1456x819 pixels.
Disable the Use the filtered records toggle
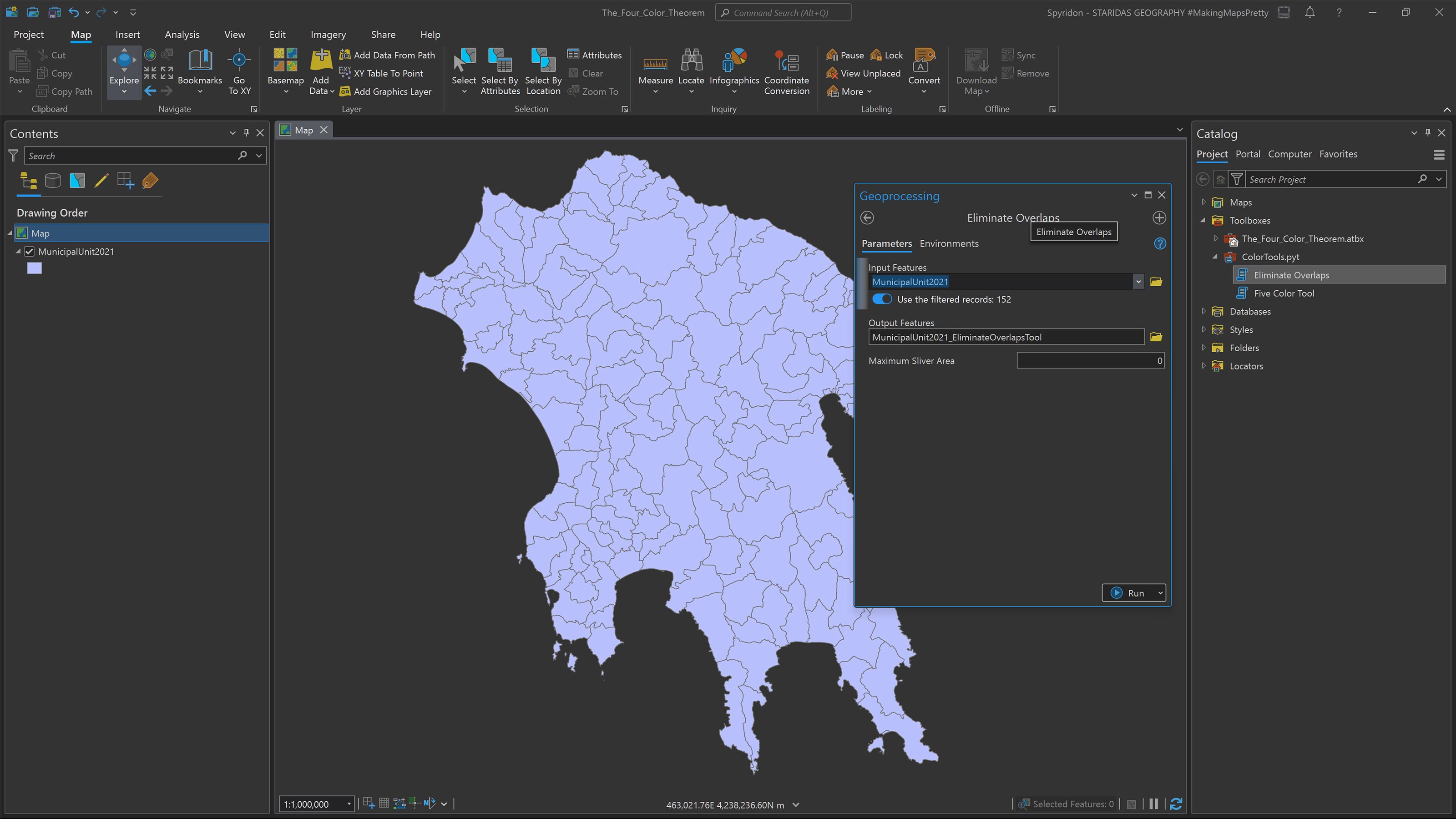tap(882, 299)
